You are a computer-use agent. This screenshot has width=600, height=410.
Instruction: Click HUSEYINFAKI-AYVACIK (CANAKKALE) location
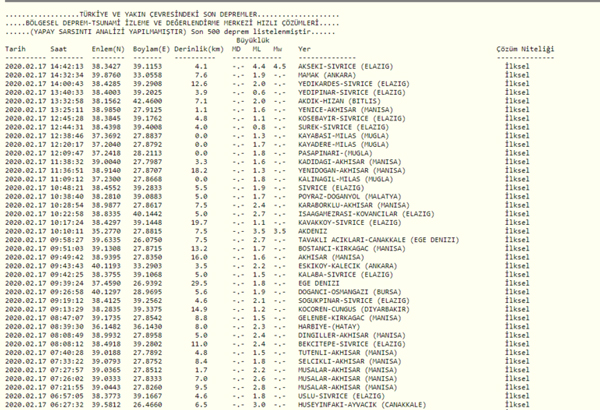point(362,405)
